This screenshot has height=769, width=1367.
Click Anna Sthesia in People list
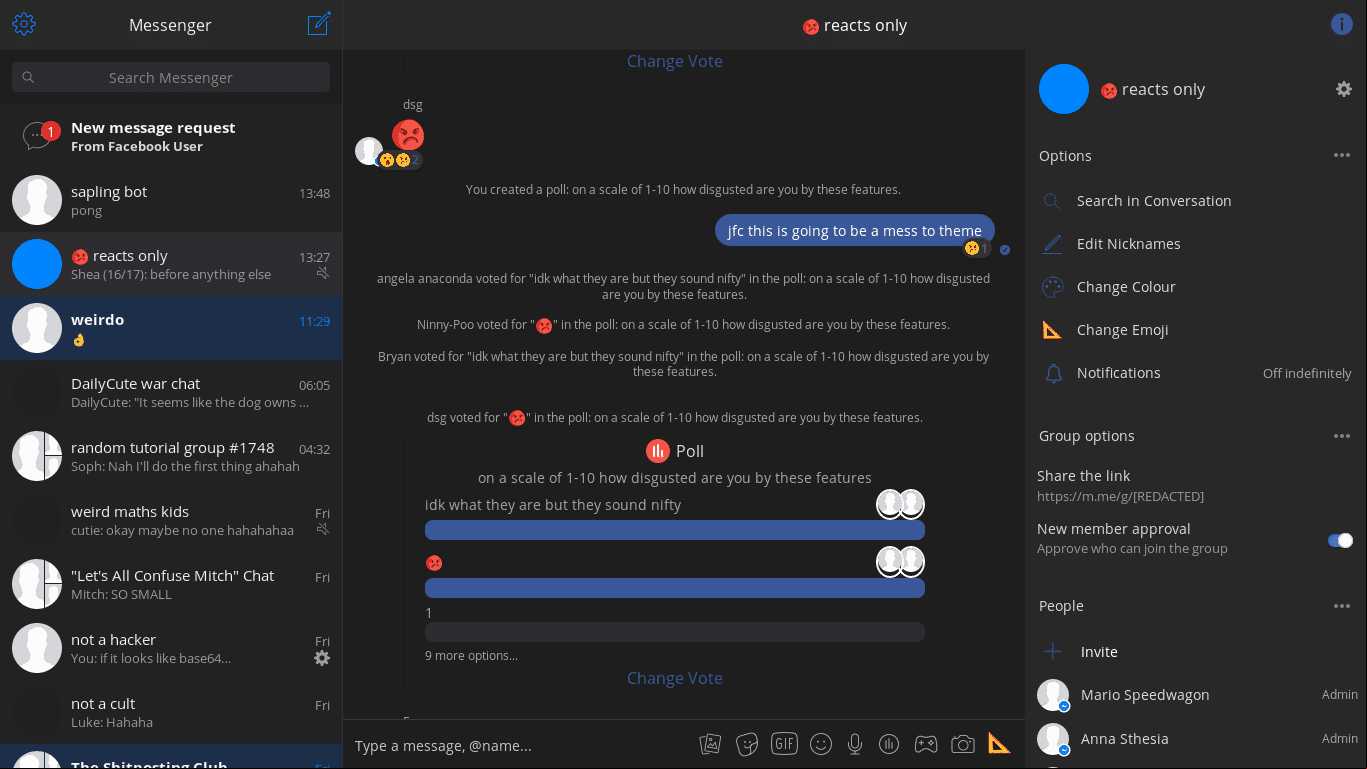coord(1196,739)
